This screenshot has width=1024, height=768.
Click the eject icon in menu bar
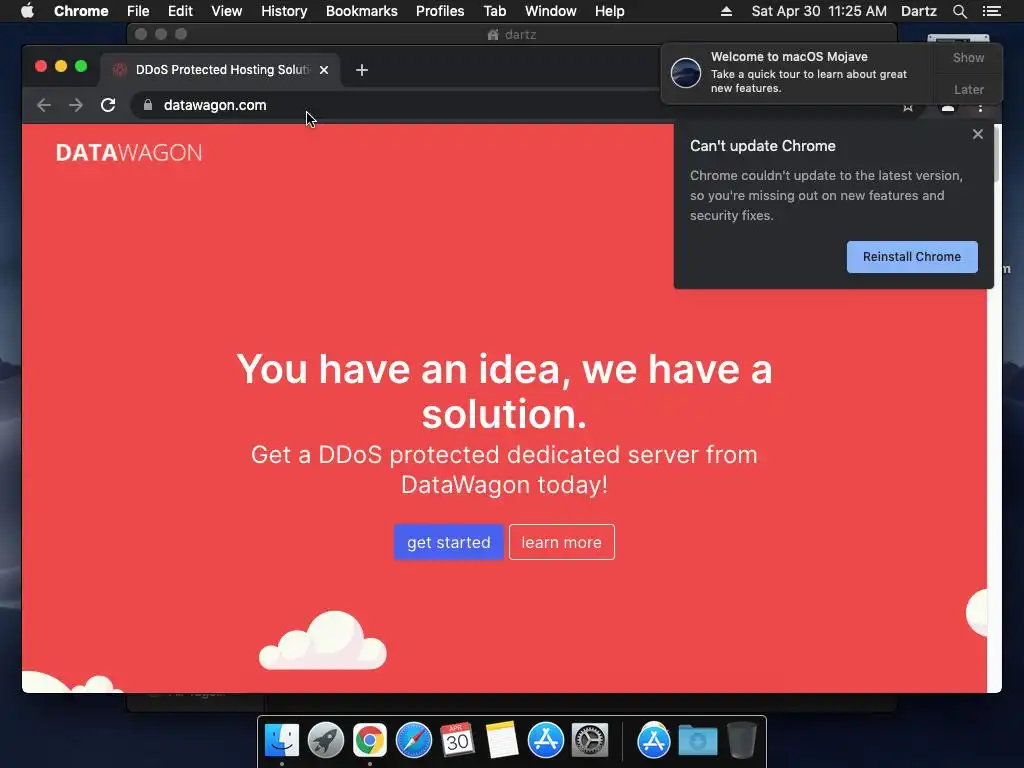pyautogui.click(x=726, y=11)
